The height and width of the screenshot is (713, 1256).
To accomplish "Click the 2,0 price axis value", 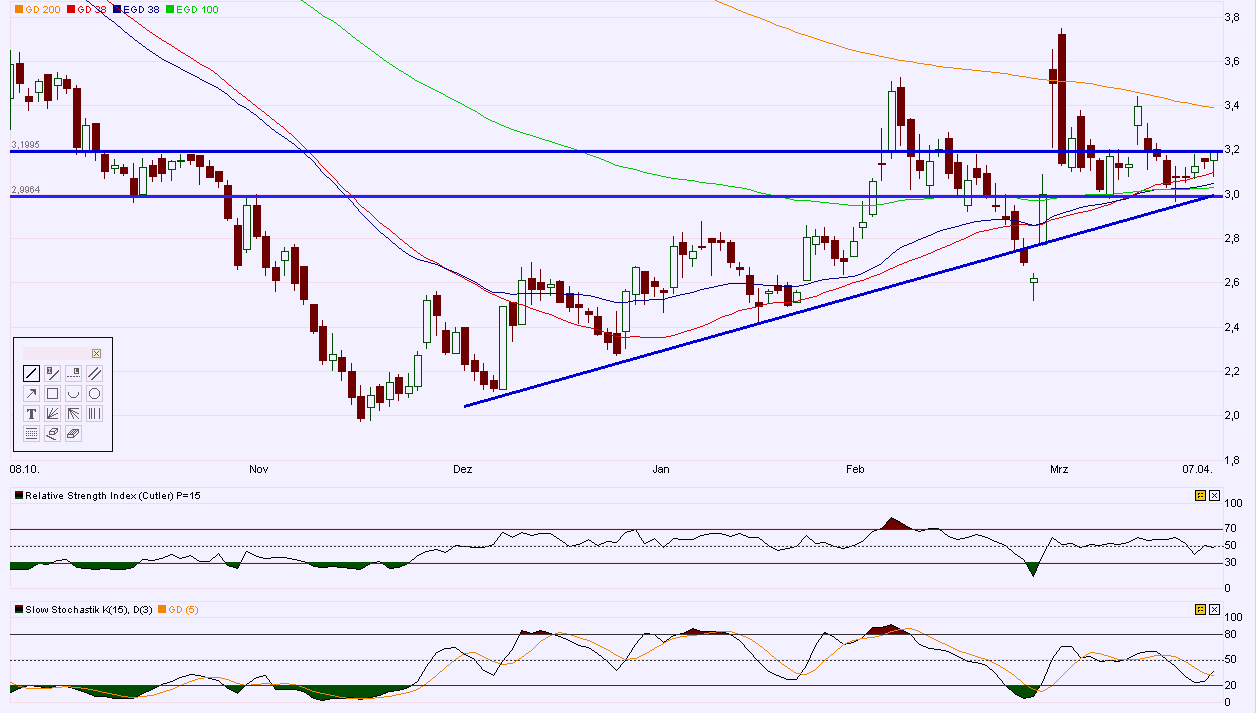I will click(1232, 415).
